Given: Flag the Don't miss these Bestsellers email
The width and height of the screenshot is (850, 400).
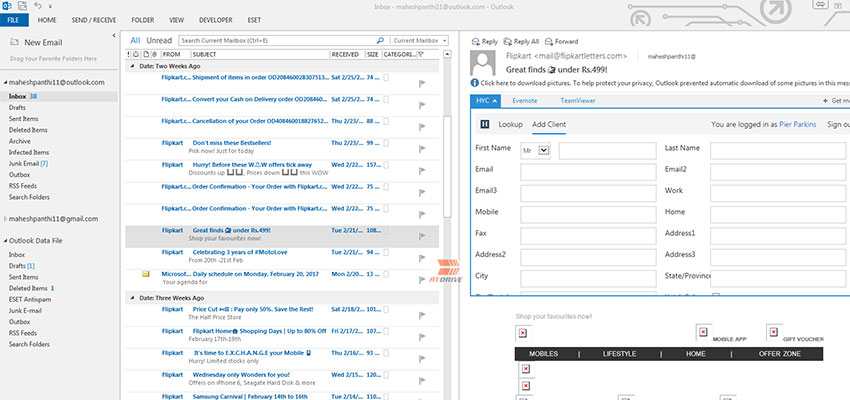Looking at the screenshot, I should coord(422,149).
